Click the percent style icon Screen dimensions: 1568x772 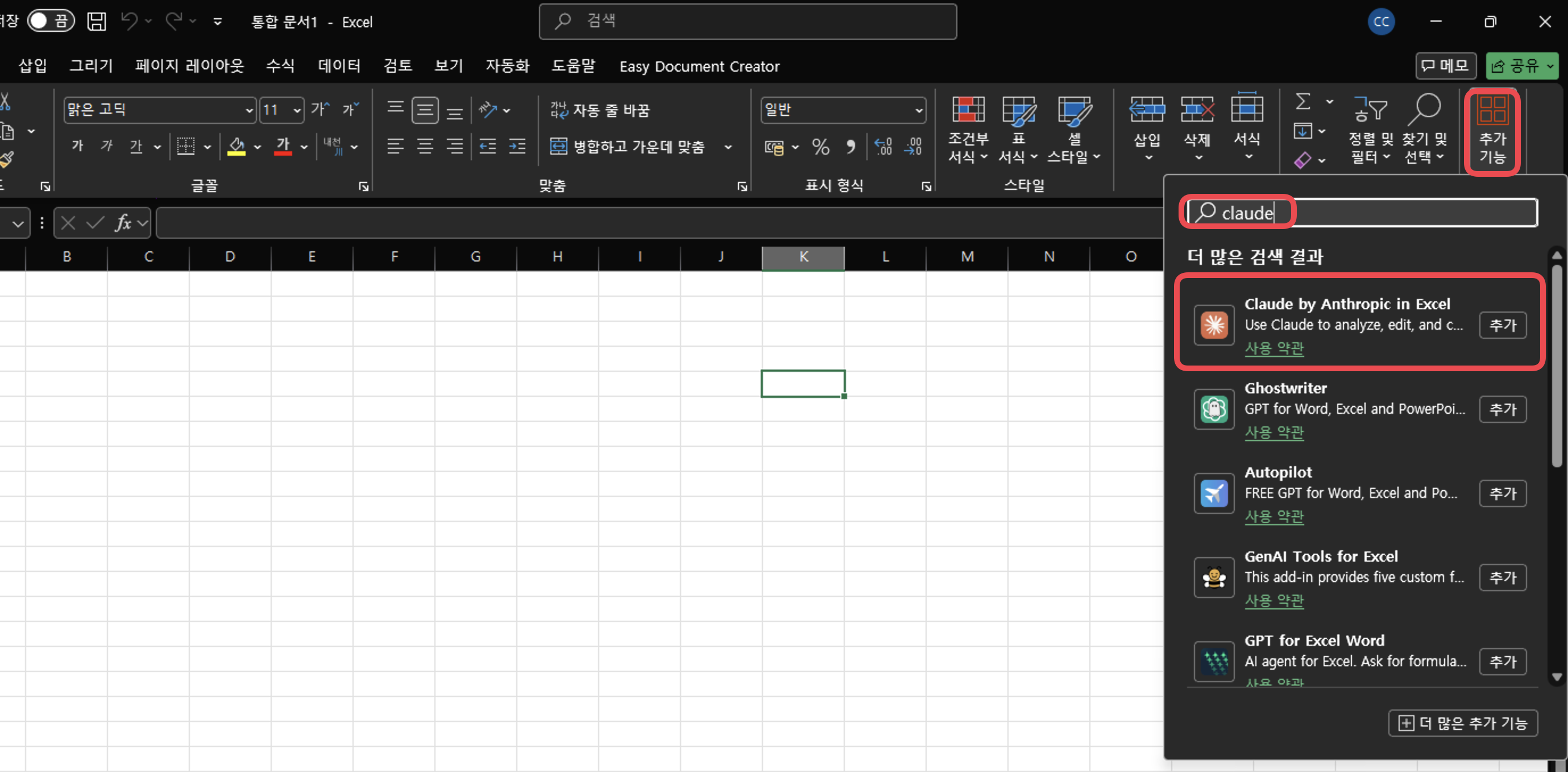tap(820, 147)
